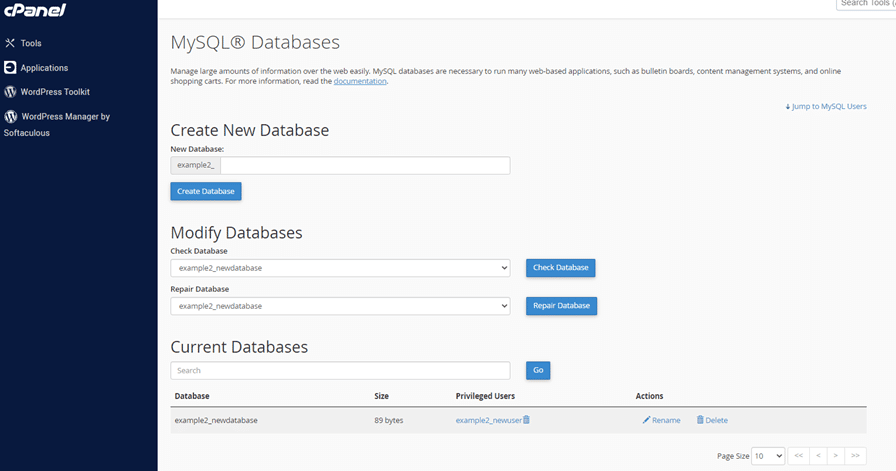Open WordPress Manager by Softaculous

click(57, 125)
